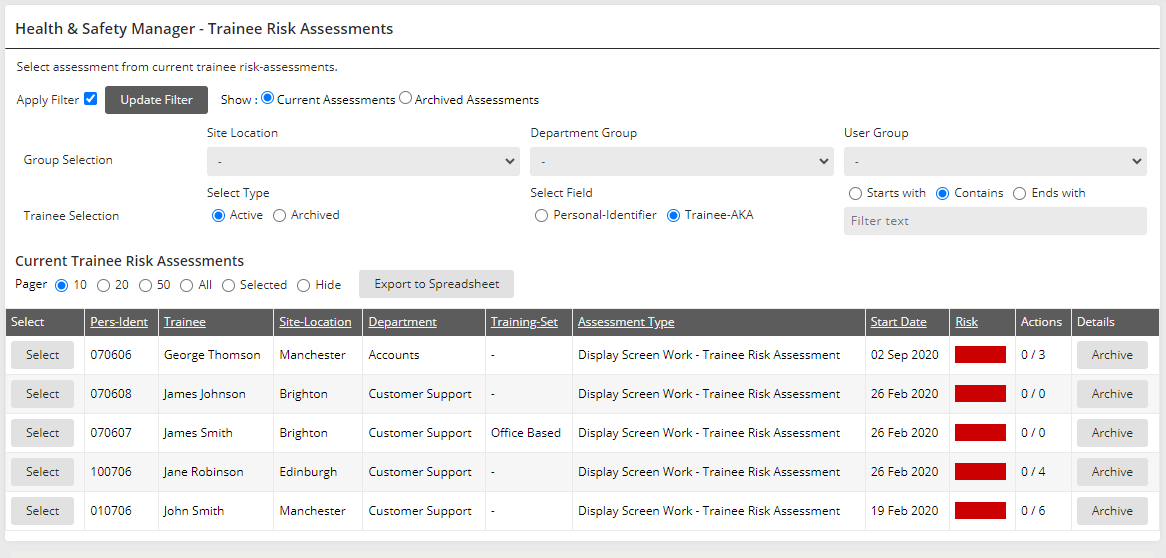
Task: Click the Filter text input field
Action: tap(995, 221)
